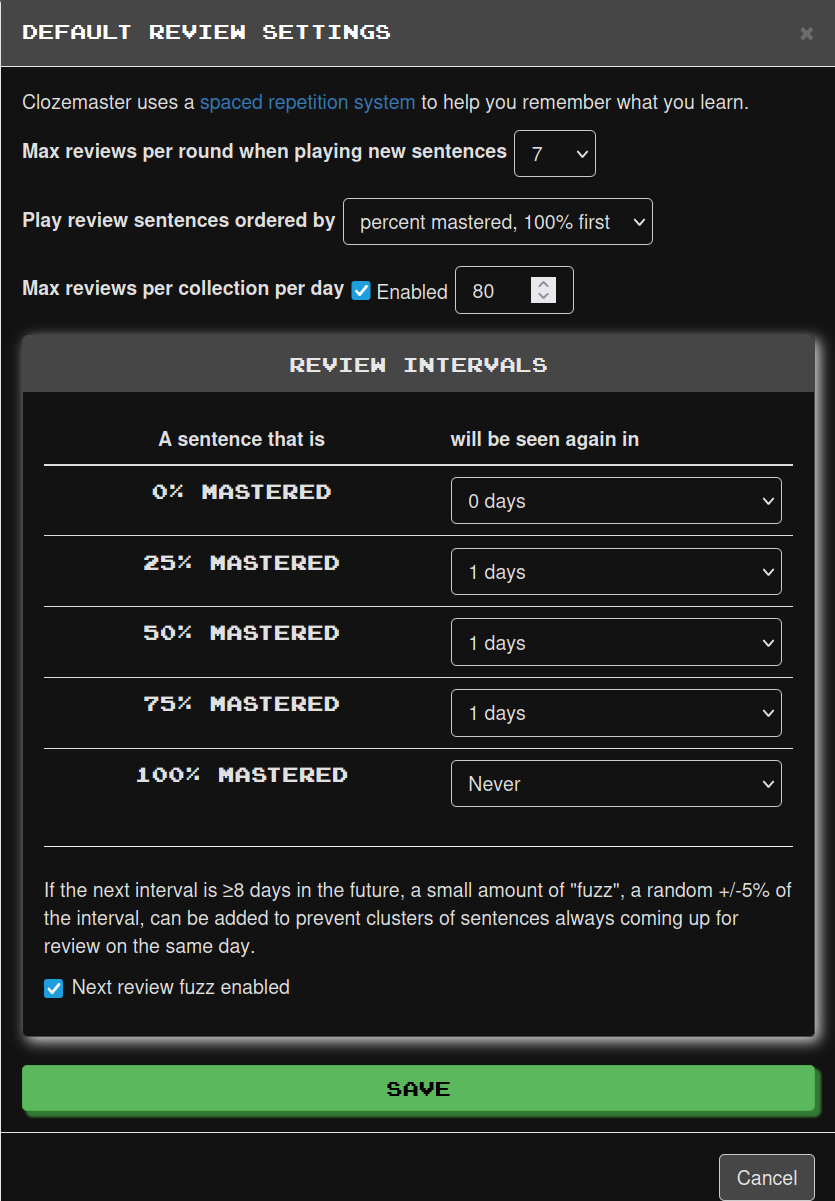Click the 'Next review fuzz enabled' label
The width and height of the screenshot is (835, 1201).
[x=181, y=988]
